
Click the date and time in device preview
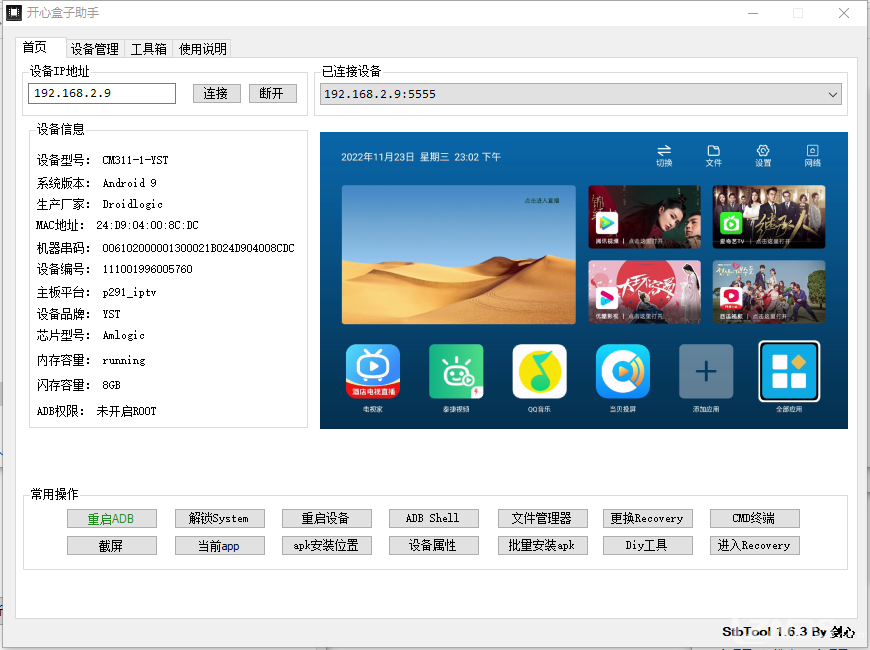[421, 157]
